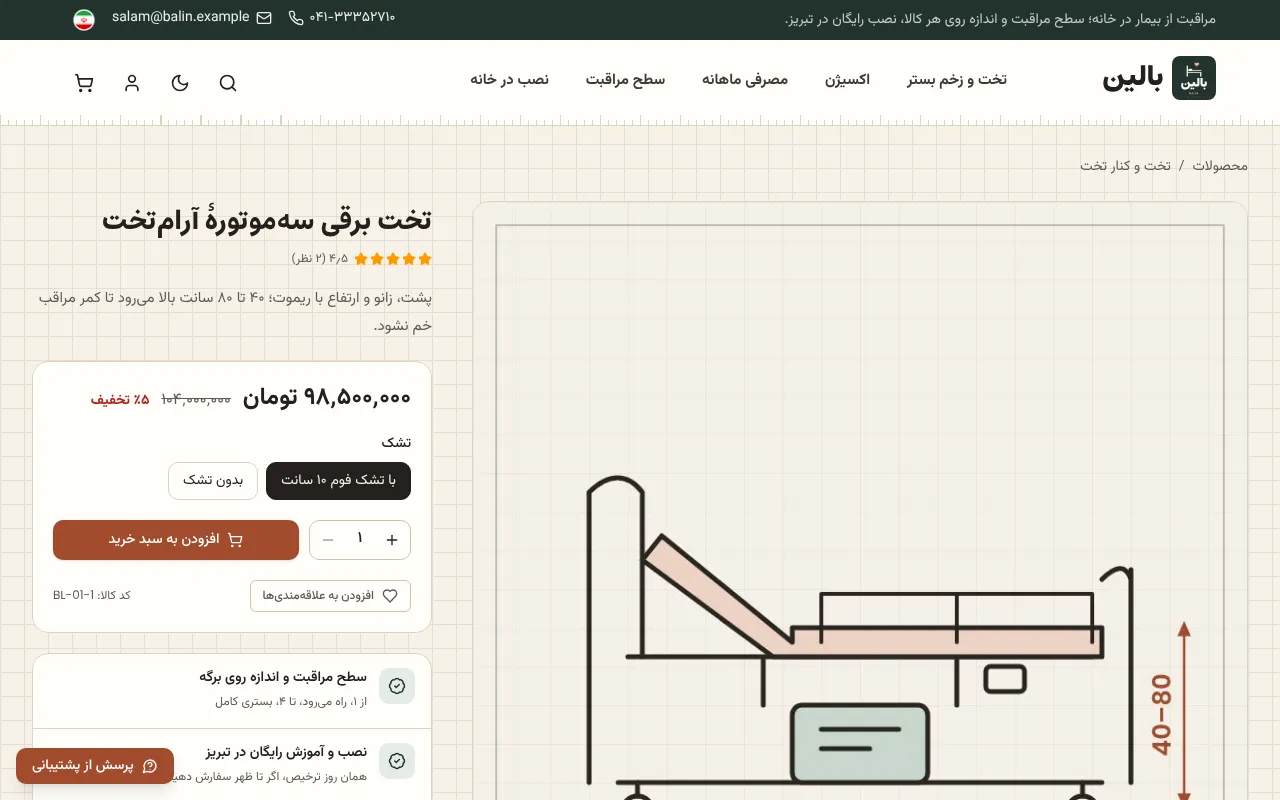Increase quantity with the plus button
Screen dimensions: 1280x800
[x=392, y=540]
